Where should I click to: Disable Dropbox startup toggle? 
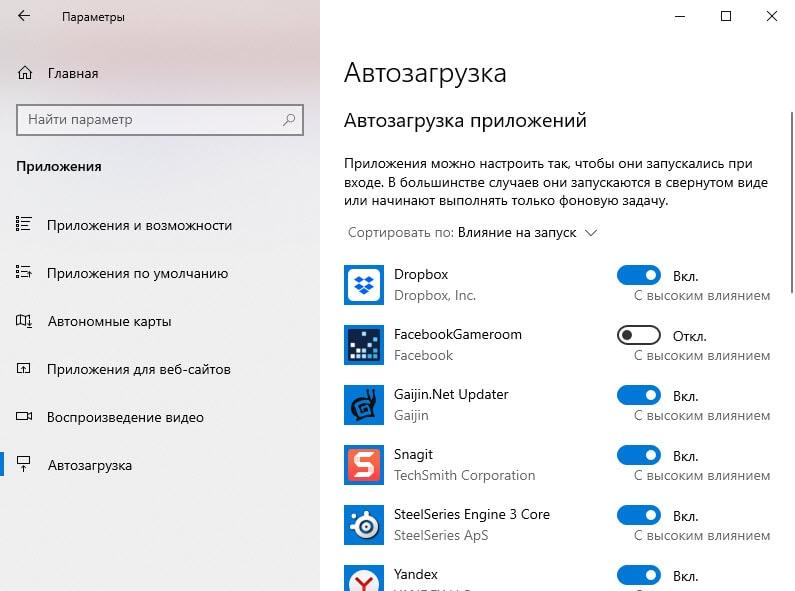(x=639, y=275)
